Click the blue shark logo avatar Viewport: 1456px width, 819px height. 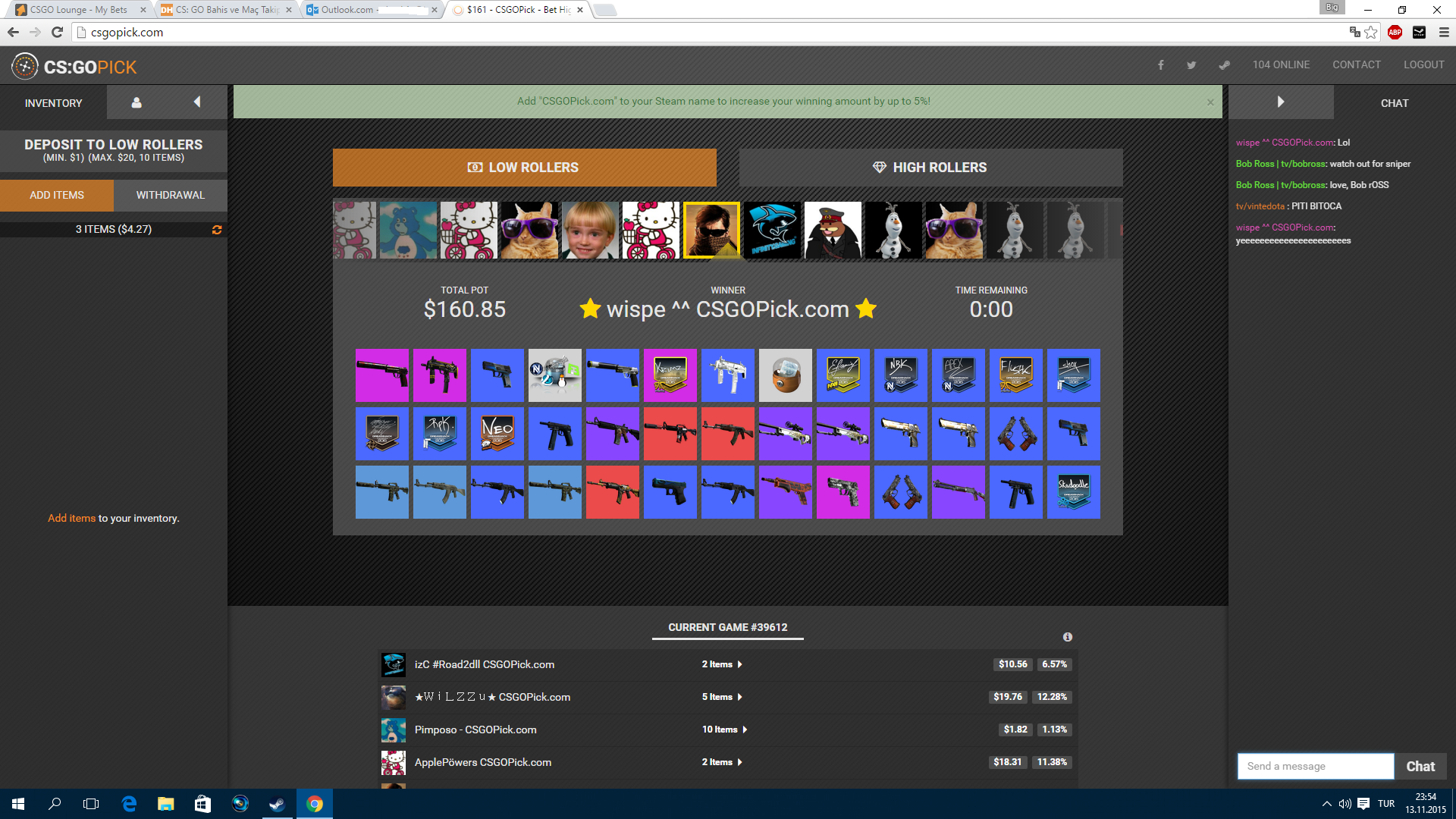[772, 230]
